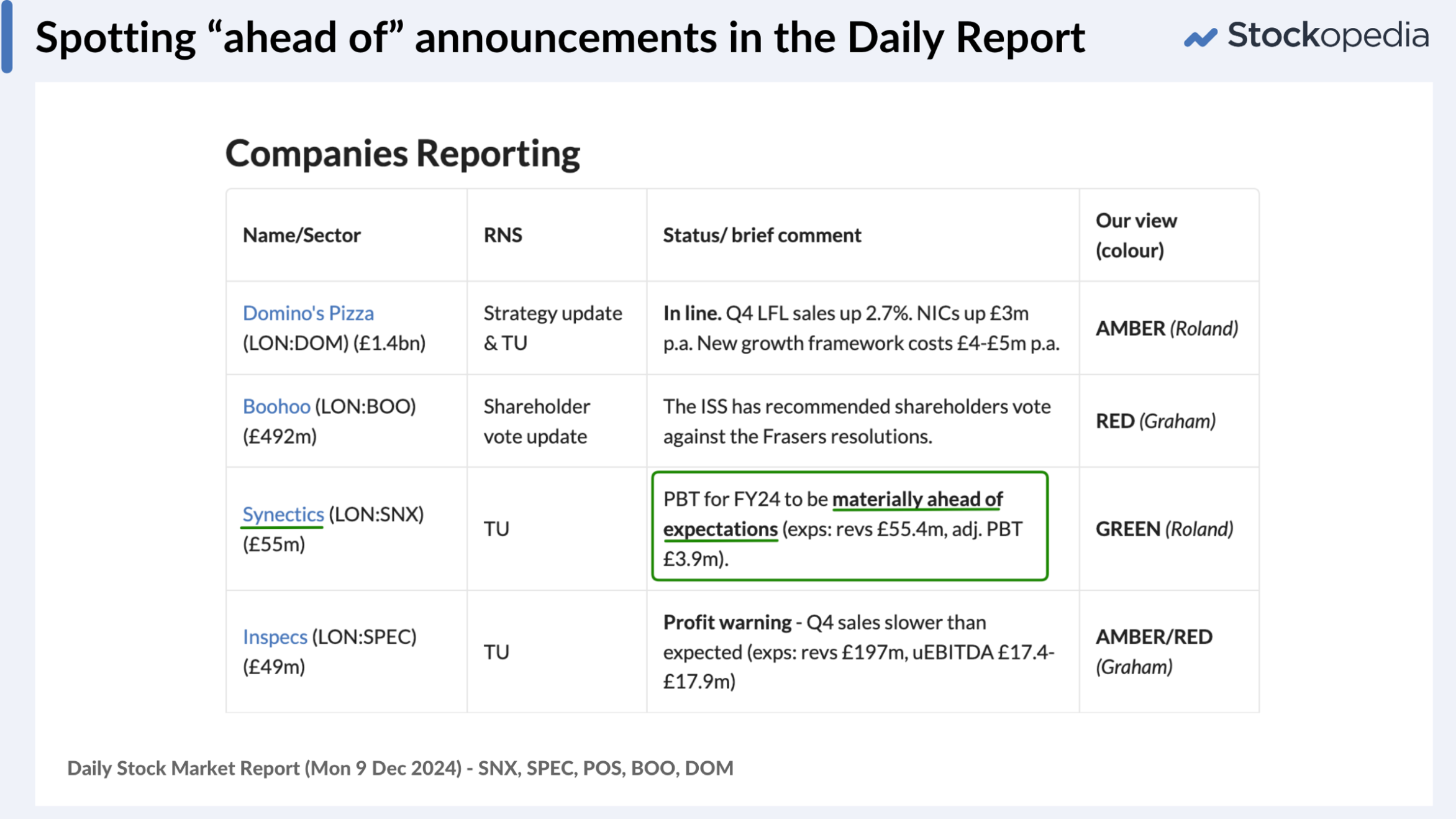Viewport: 1456px width, 819px height.
Task: Select the Name/Sector column header
Action: click(301, 235)
